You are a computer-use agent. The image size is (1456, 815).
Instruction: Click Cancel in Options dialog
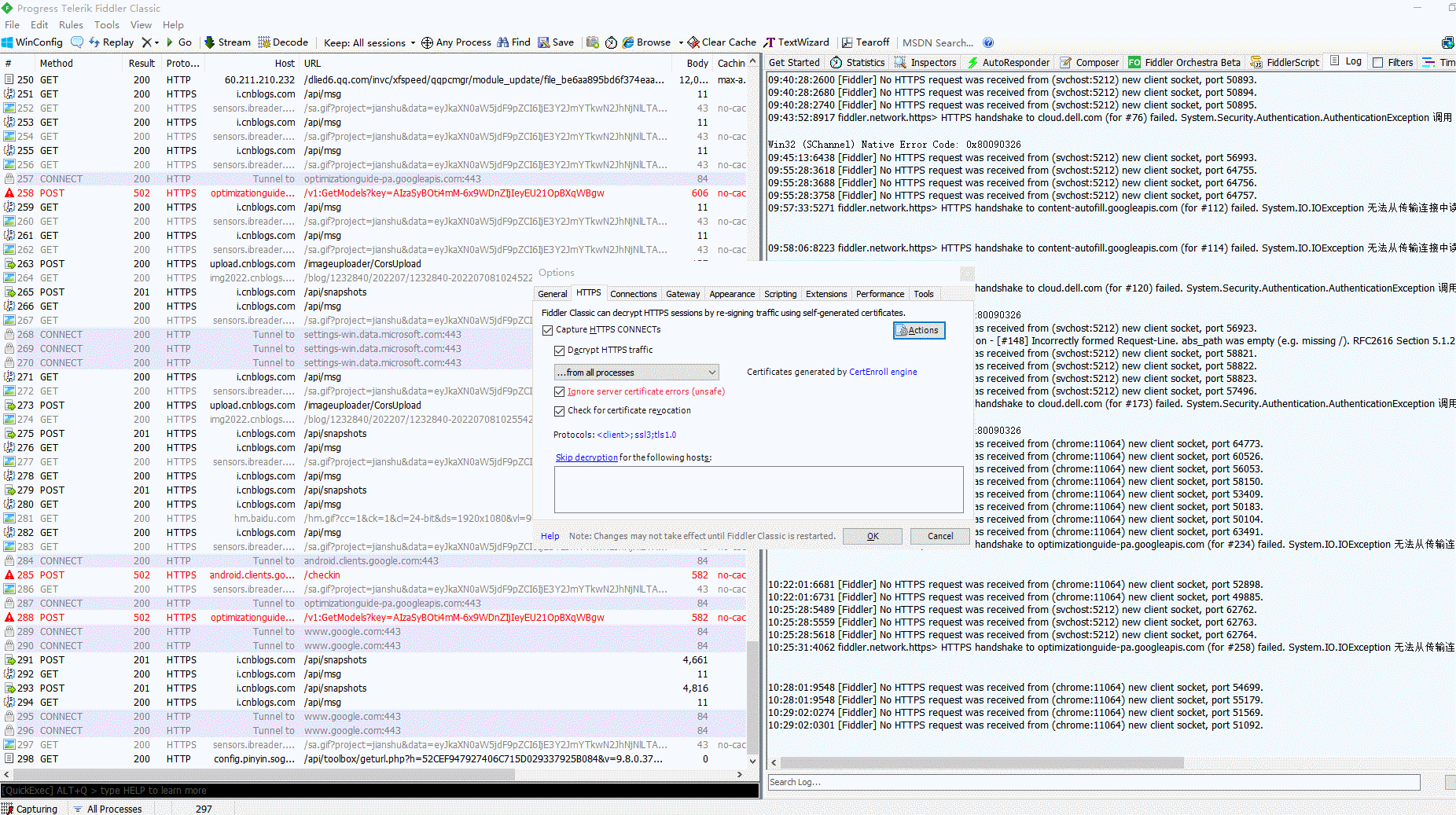pyautogui.click(x=940, y=536)
